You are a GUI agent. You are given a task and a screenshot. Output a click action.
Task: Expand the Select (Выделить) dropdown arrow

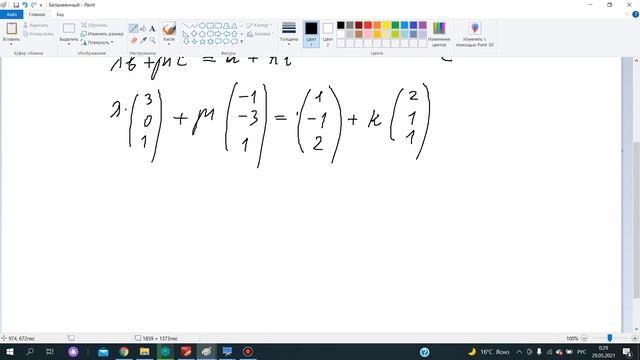(69, 44)
